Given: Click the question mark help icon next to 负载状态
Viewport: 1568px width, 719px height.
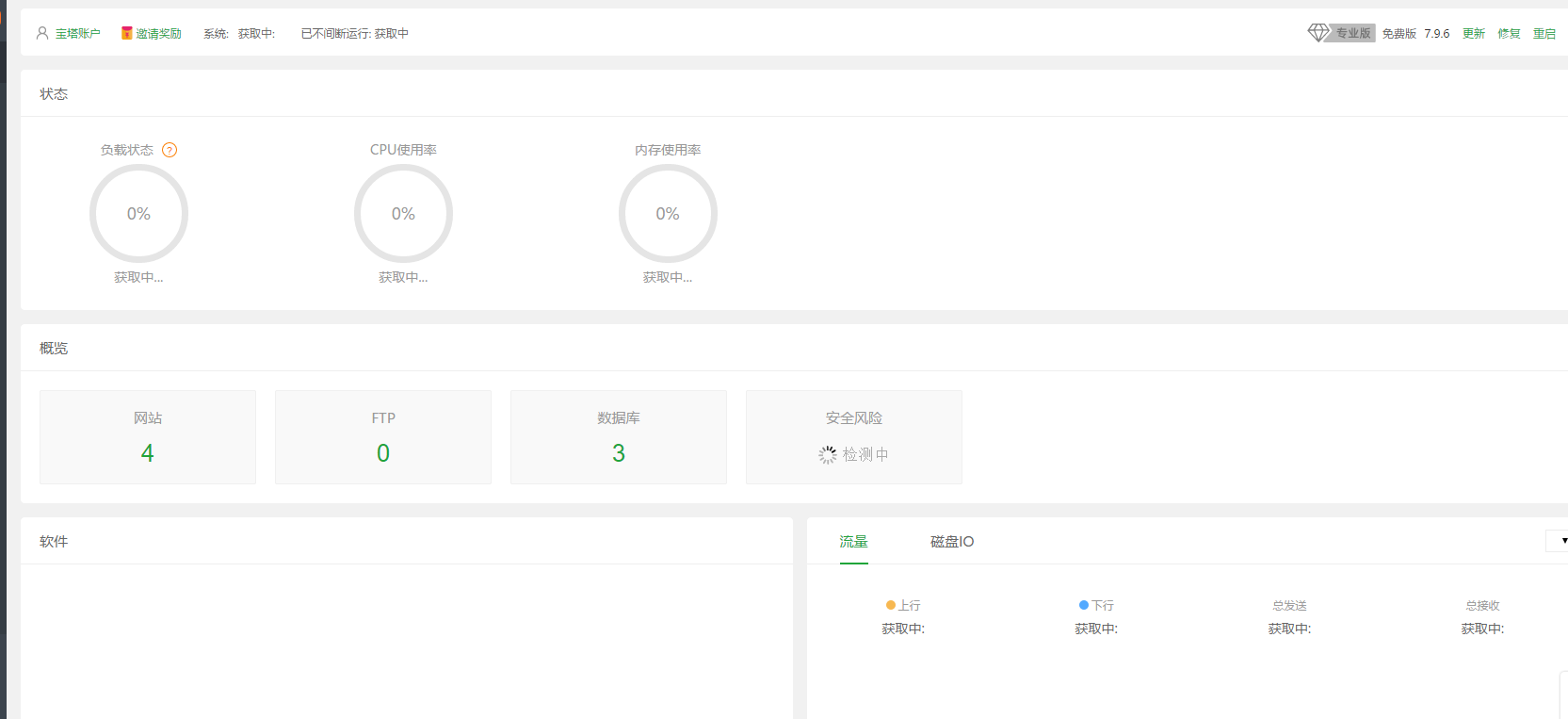Looking at the screenshot, I should [x=170, y=150].
